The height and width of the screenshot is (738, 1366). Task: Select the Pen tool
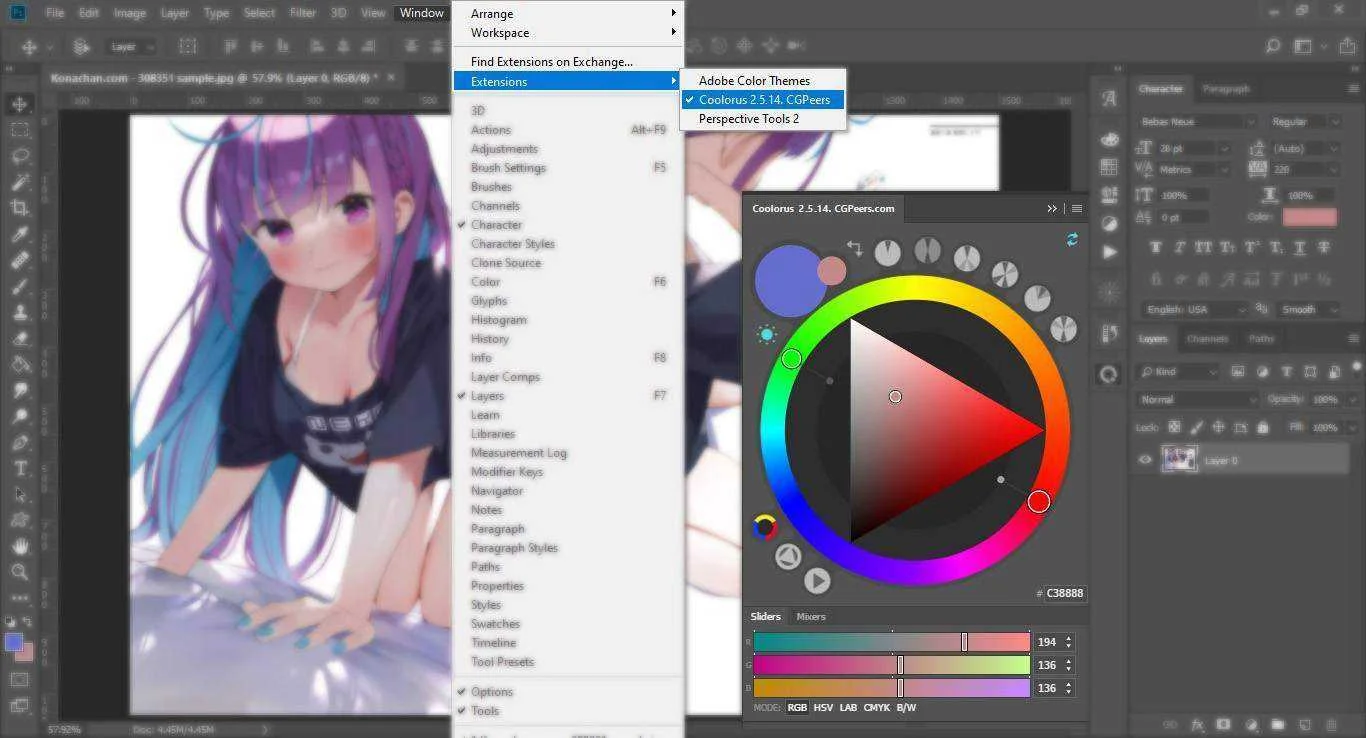click(x=19, y=442)
